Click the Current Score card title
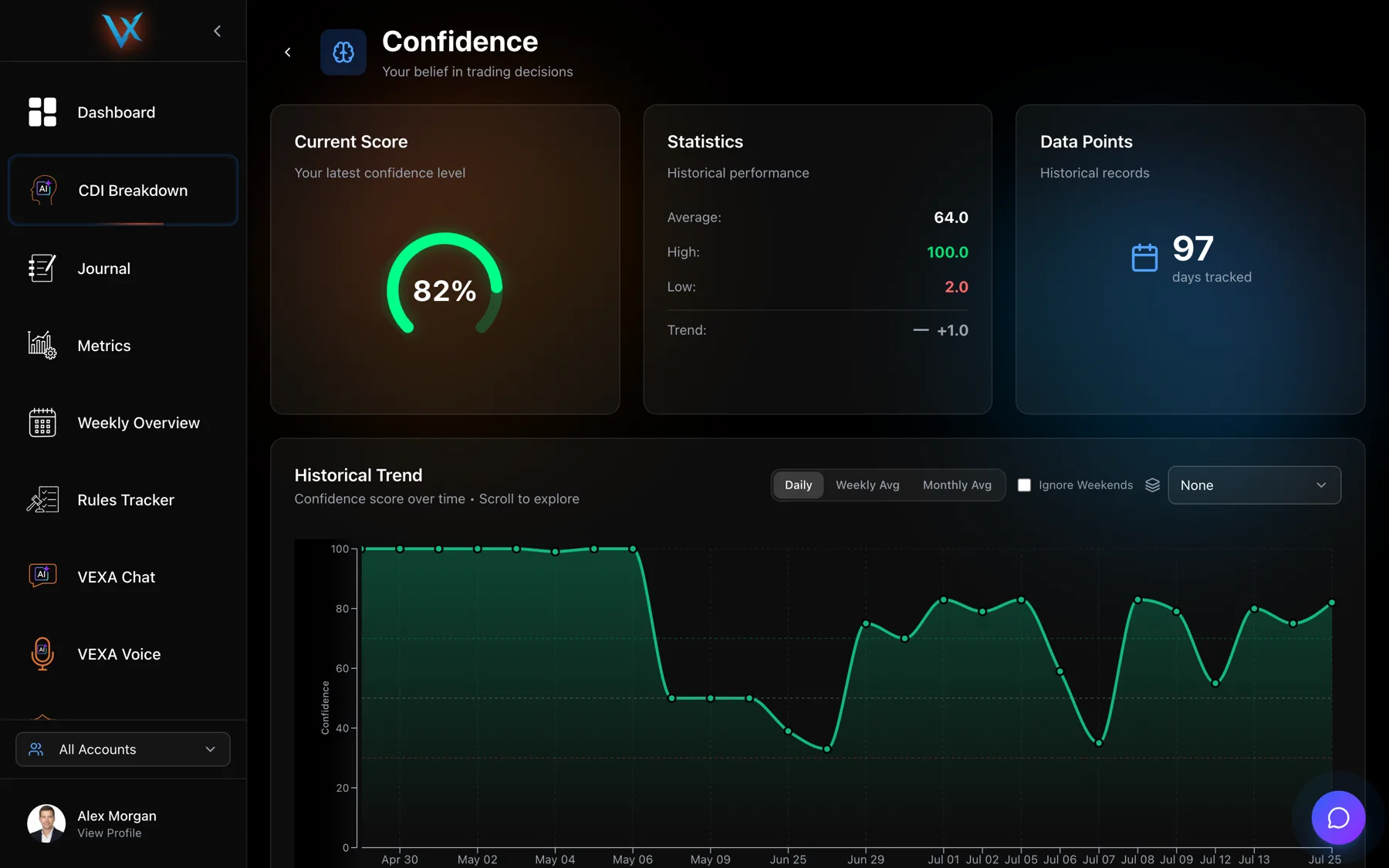This screenshot has height=868, width=1389. coord(351,142)
